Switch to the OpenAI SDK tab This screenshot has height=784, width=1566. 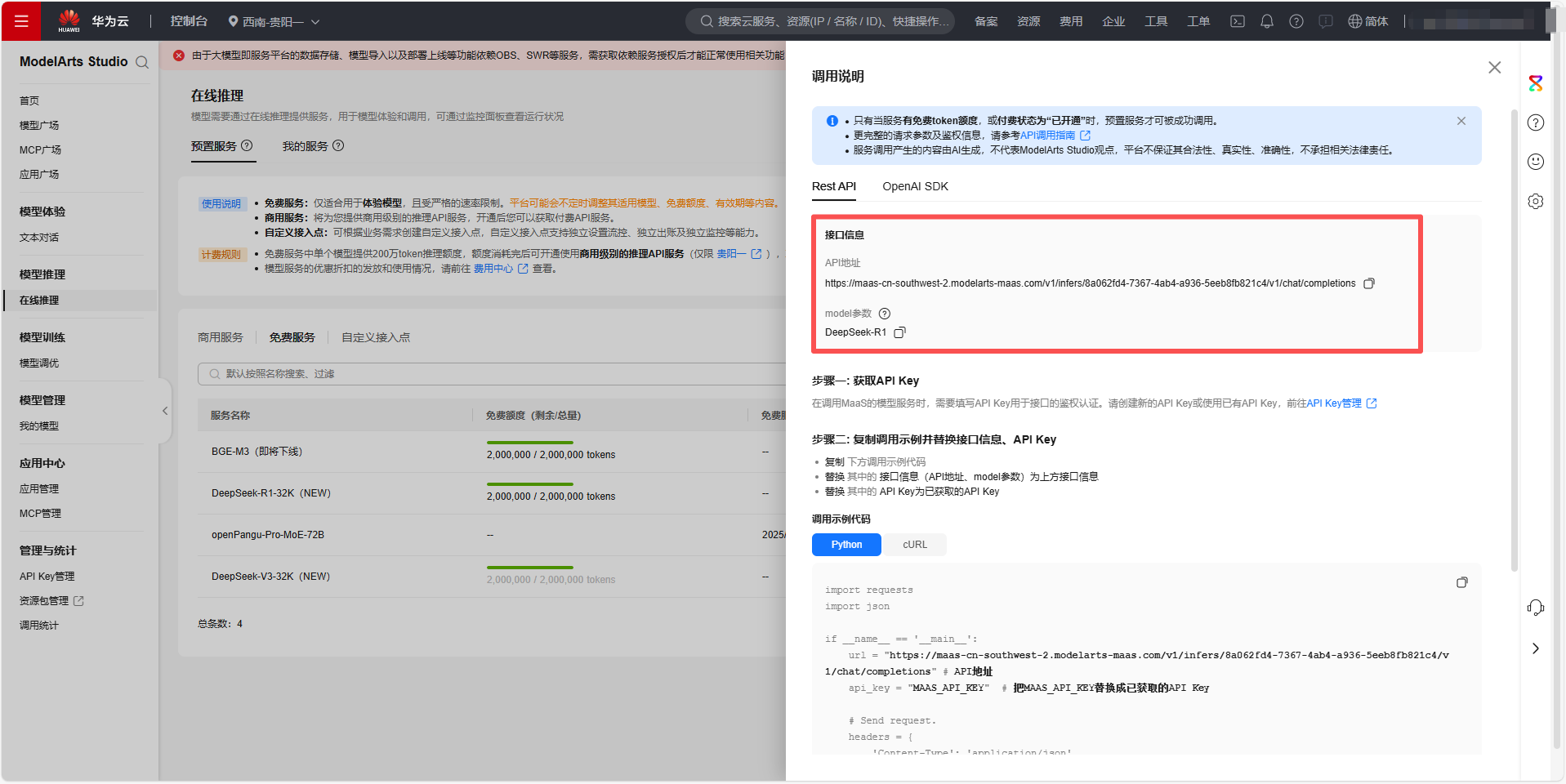[915, 186]
